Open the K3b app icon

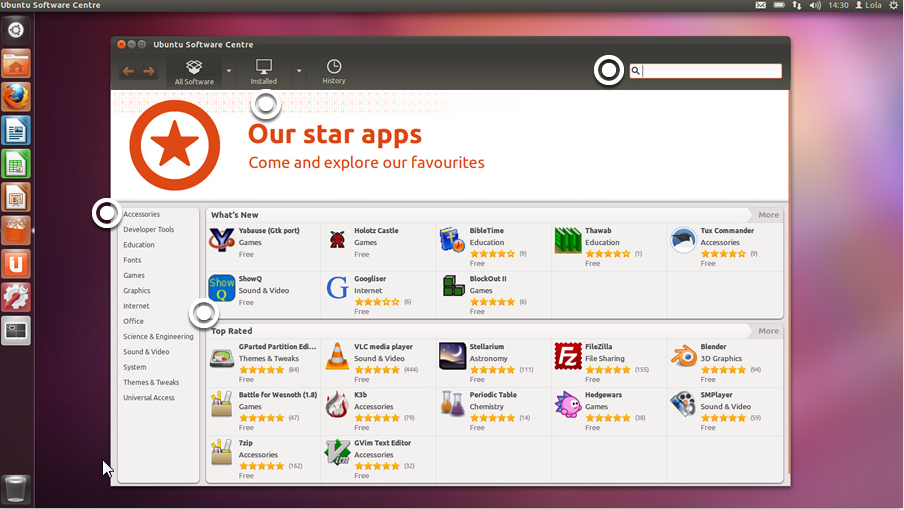click(337, 405)
